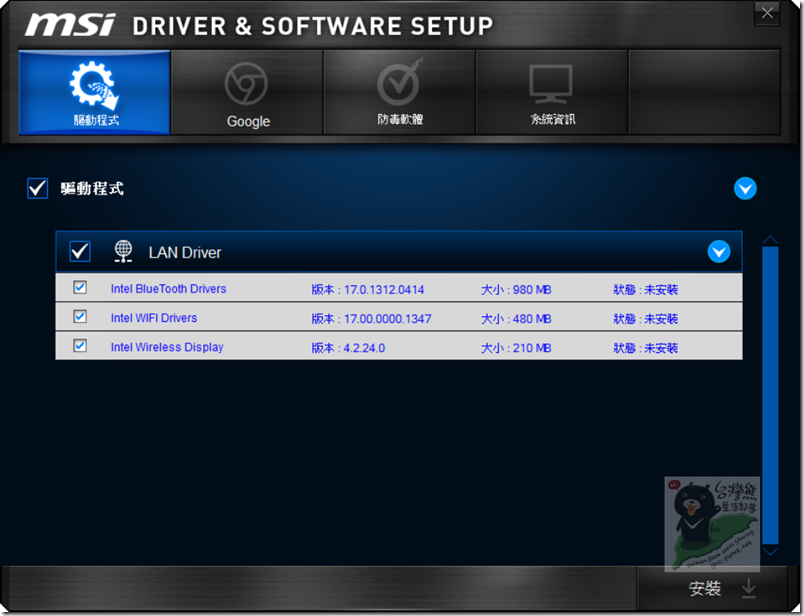Viewport: 804px width, 616px height.
Task: Click the 480 MB size text
Action: [x=532, y=319]
